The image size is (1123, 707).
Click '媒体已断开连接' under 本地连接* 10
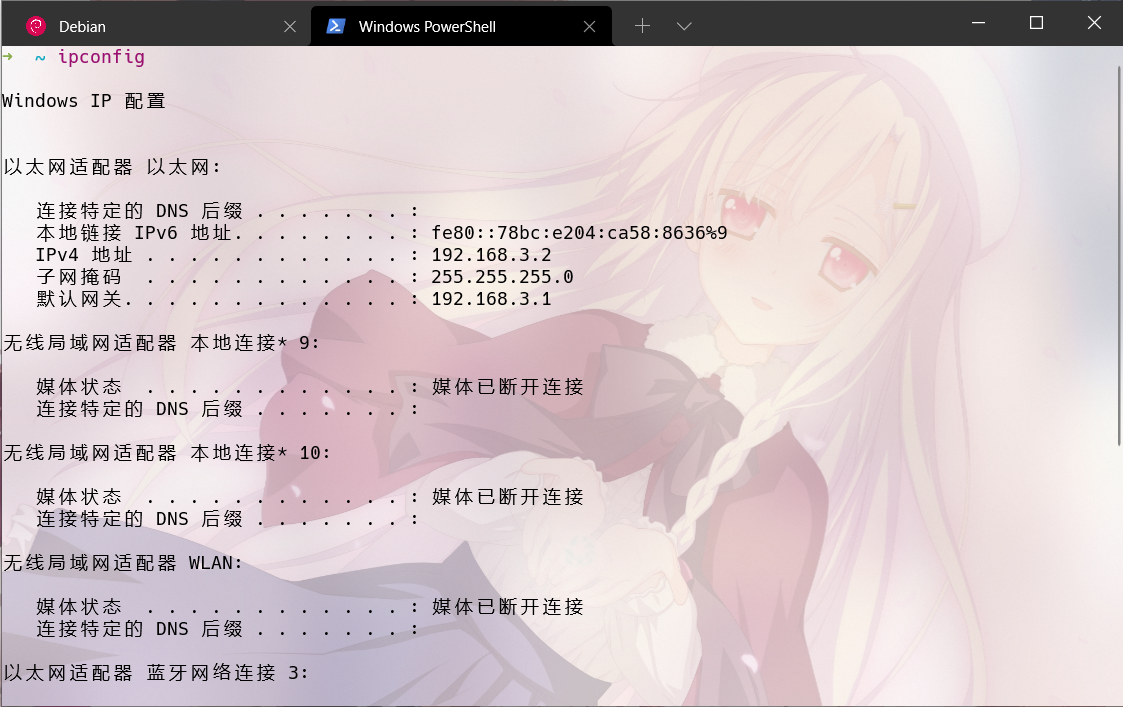tap(508, 497)
